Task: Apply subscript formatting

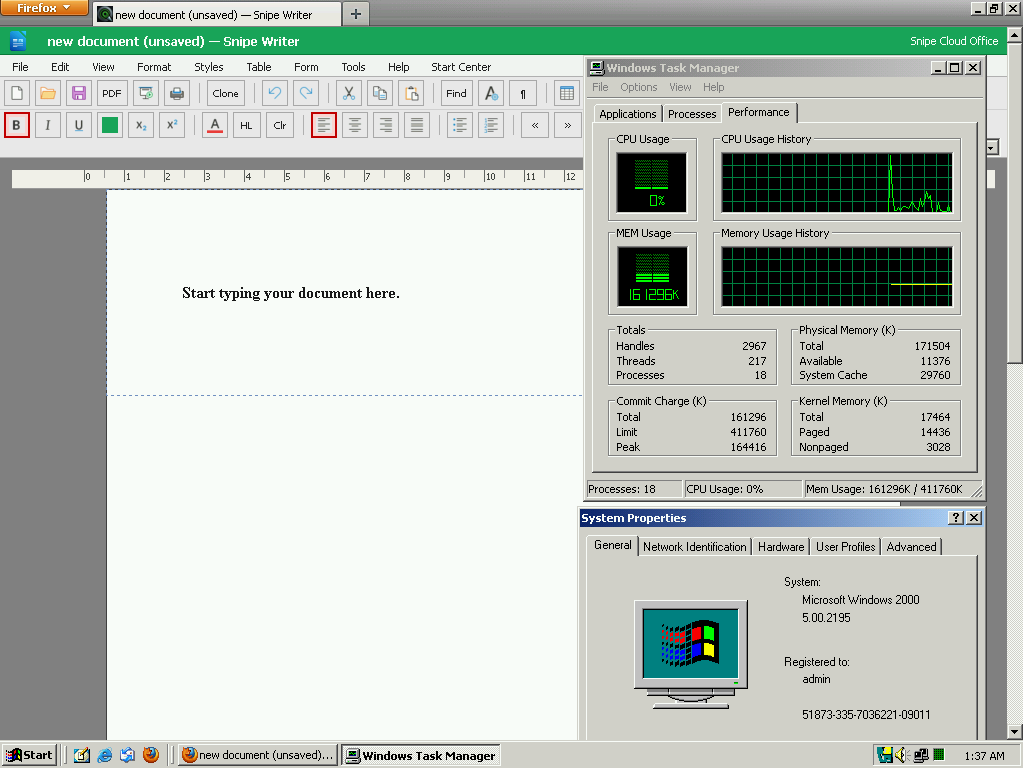Action: 141,125
